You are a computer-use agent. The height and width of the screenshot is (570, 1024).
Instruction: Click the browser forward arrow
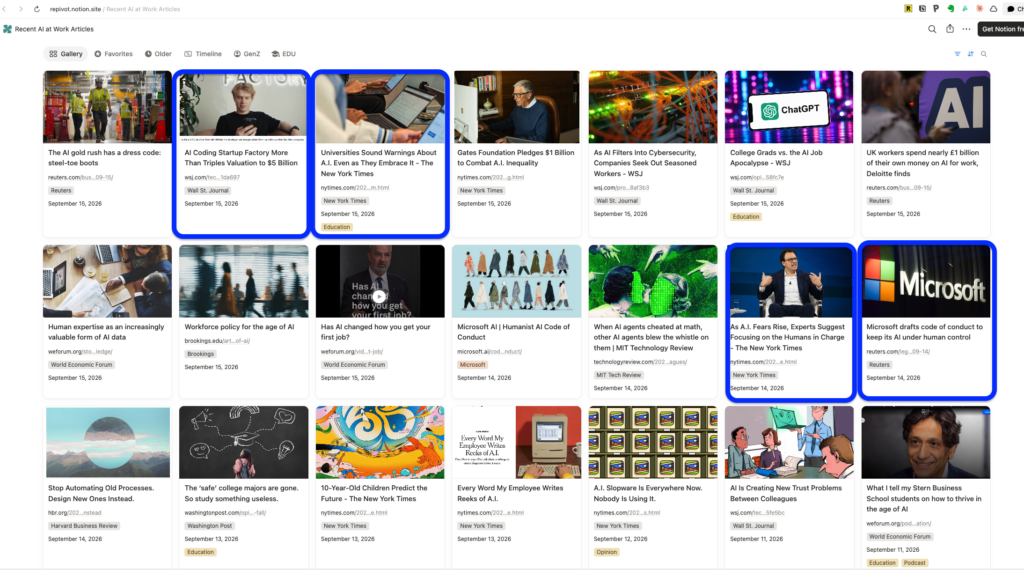(20, 9)
